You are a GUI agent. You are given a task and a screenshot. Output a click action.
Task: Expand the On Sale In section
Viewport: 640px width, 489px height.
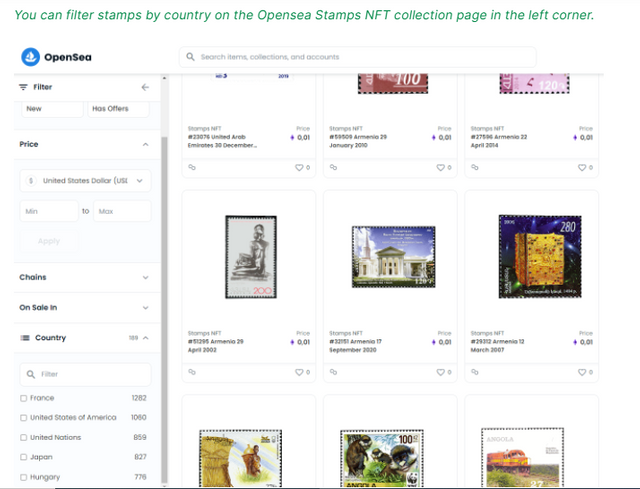145,308
